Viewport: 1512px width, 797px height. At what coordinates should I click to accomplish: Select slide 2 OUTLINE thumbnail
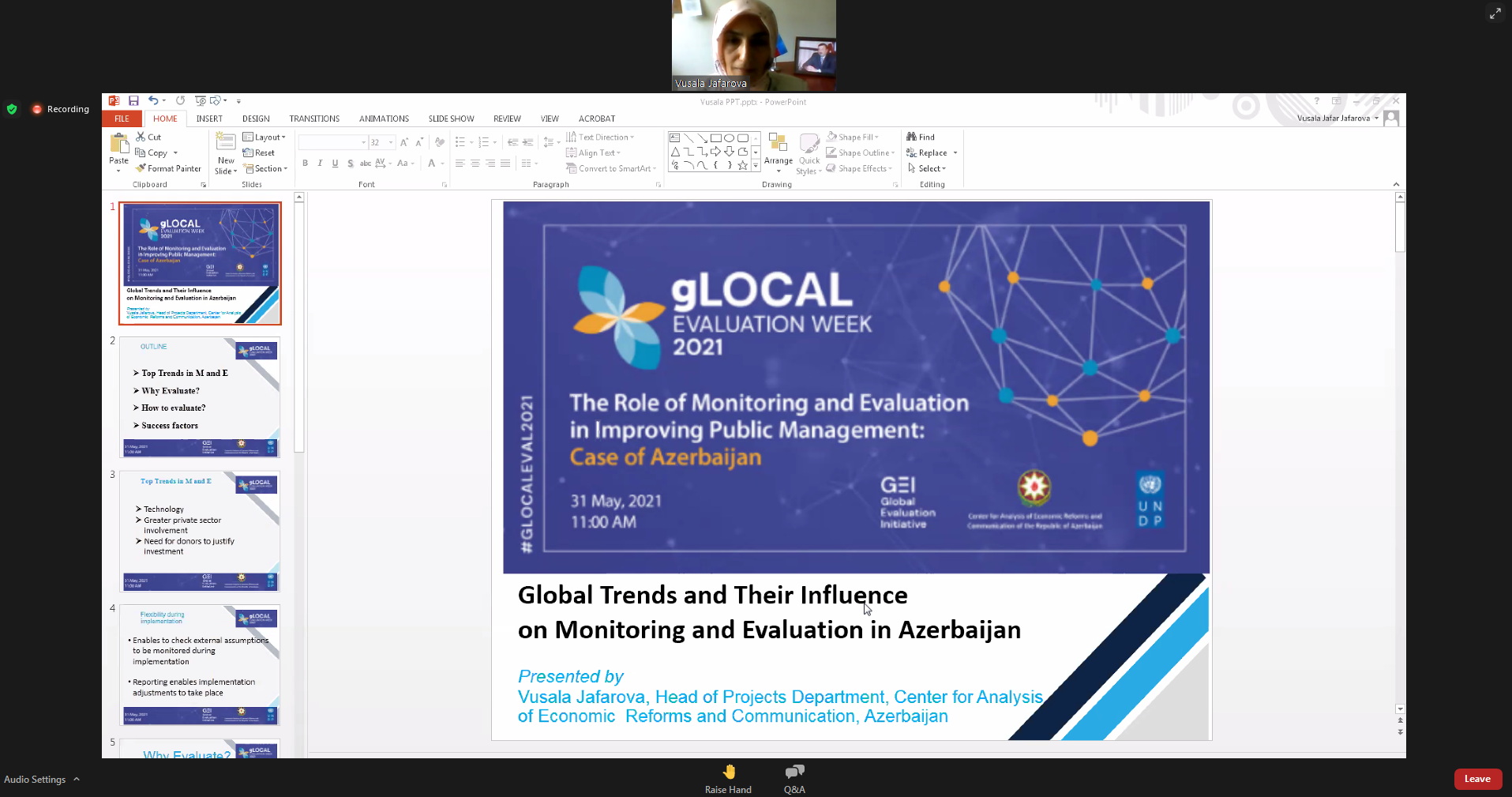point(200,397)
